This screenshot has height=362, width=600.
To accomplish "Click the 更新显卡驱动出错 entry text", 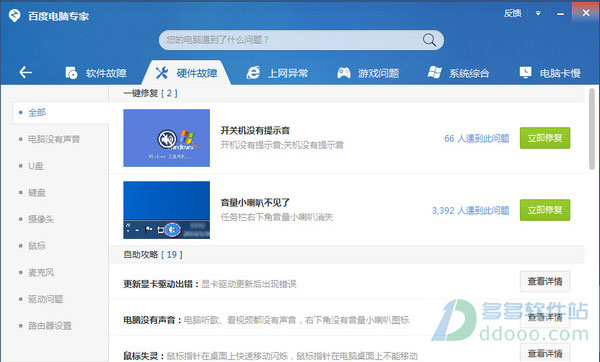I will (210, 284).
